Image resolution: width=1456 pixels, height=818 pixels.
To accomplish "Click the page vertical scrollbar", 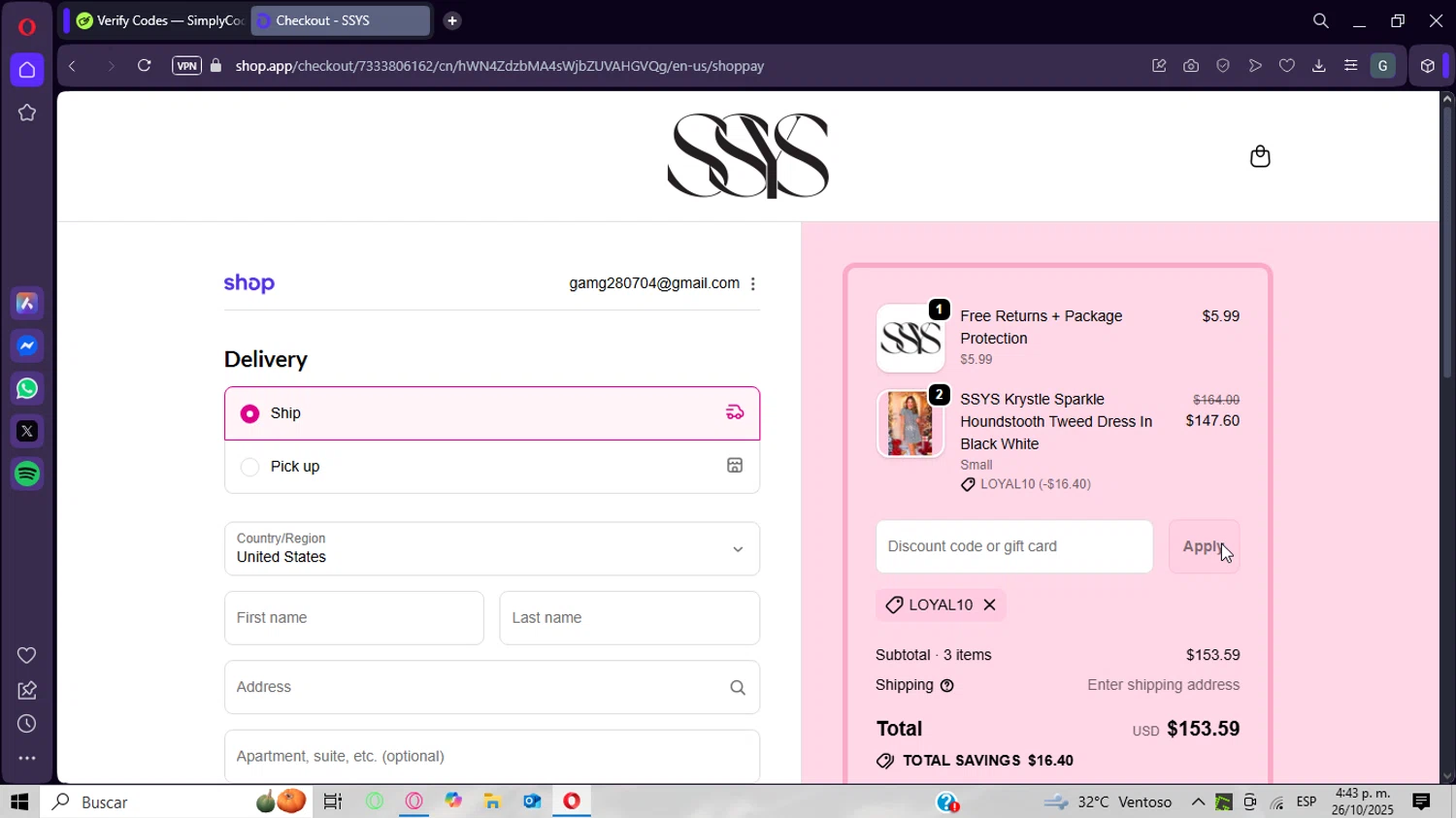I will pos(1447,243).
